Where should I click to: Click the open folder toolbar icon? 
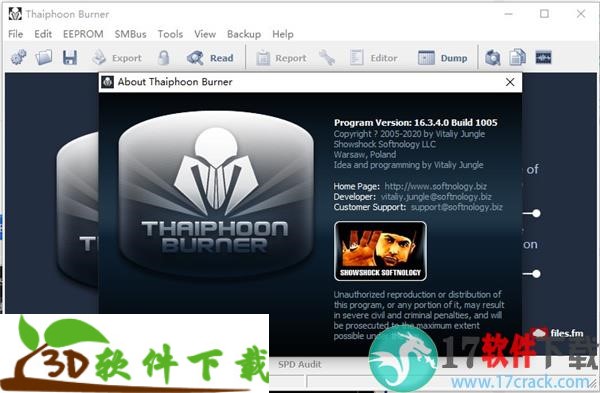(44, 58)
